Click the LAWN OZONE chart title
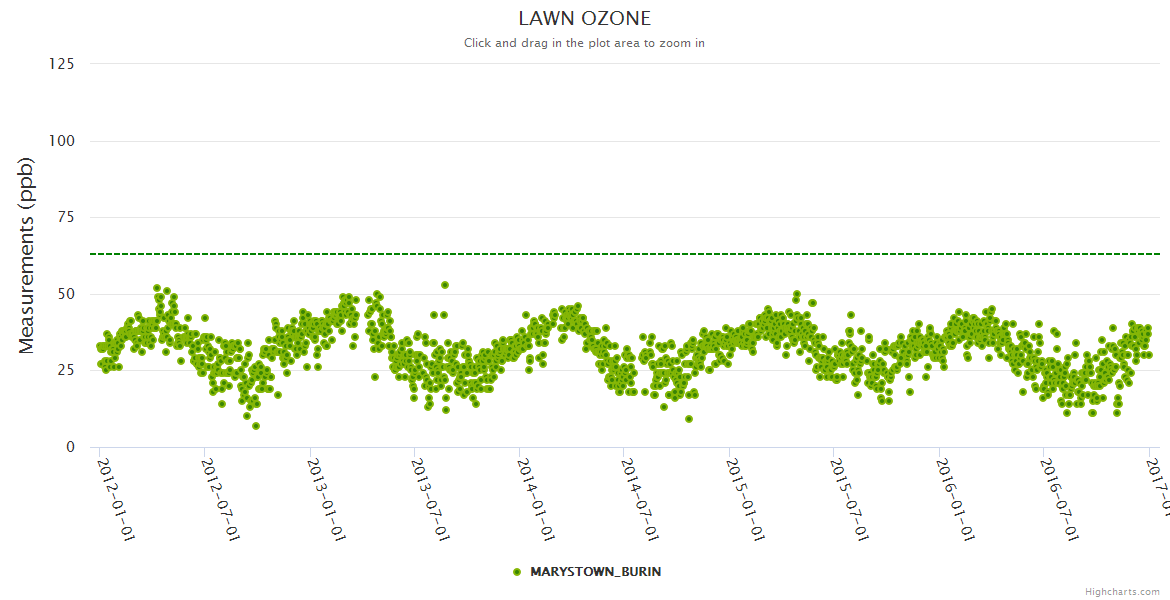Screen dimensions: 1170x600 tap(584, 19)
